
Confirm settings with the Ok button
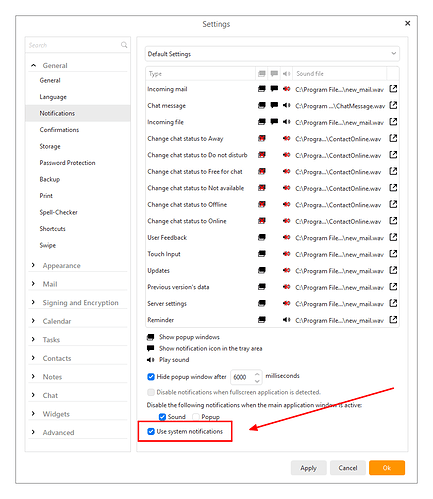[x=387, y=468]
